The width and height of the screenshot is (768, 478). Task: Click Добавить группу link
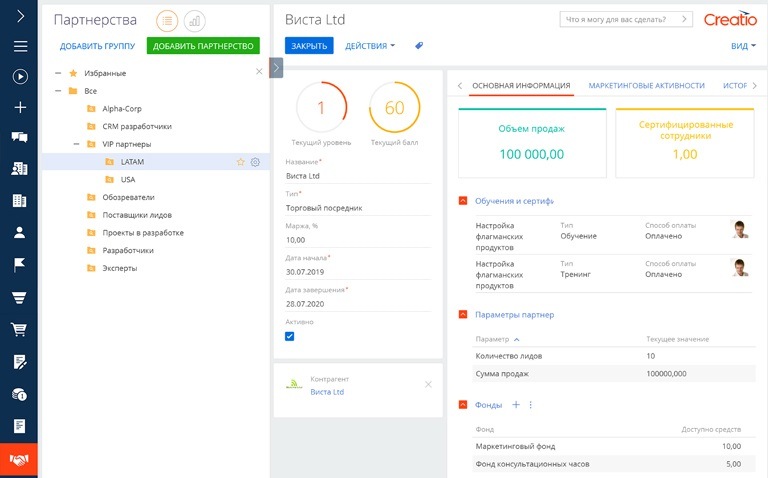tap(97, 46)
